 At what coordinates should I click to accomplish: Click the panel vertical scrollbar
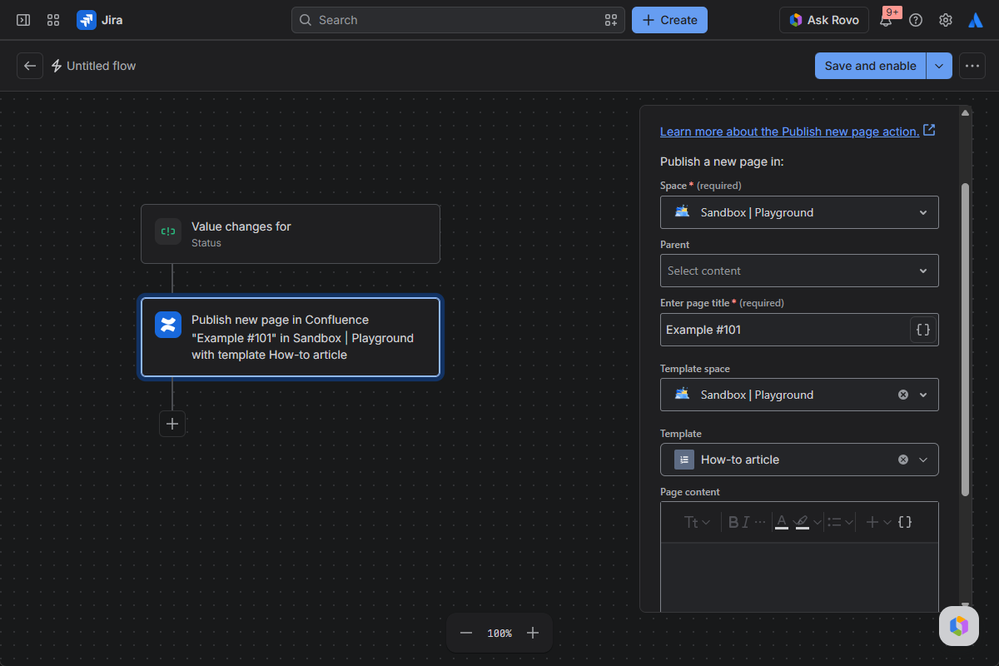965,338
